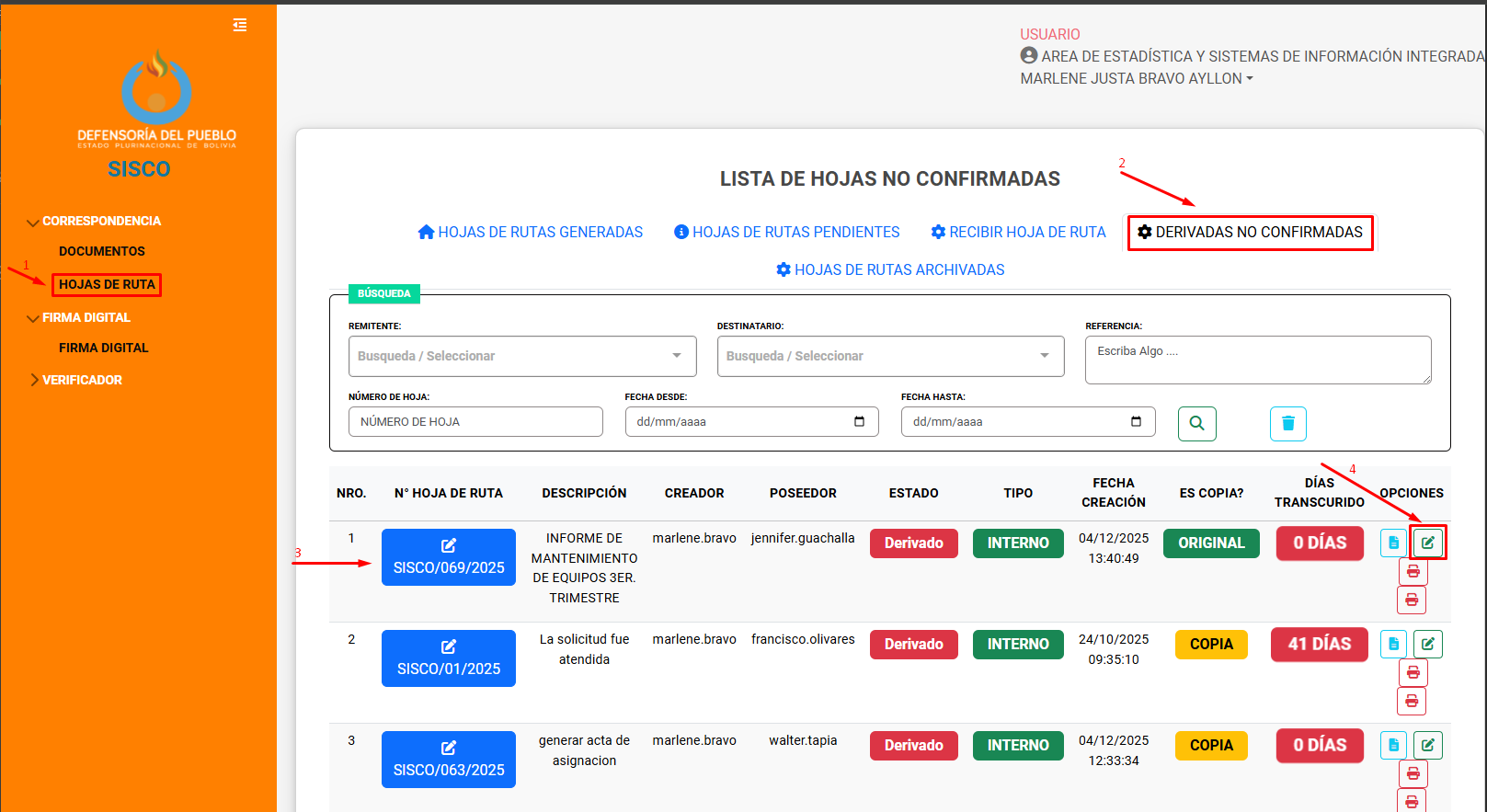Switch to Hojas de Rutas Pendientes tab
The width and height of the screenshot is (1487, 812).
786,233
